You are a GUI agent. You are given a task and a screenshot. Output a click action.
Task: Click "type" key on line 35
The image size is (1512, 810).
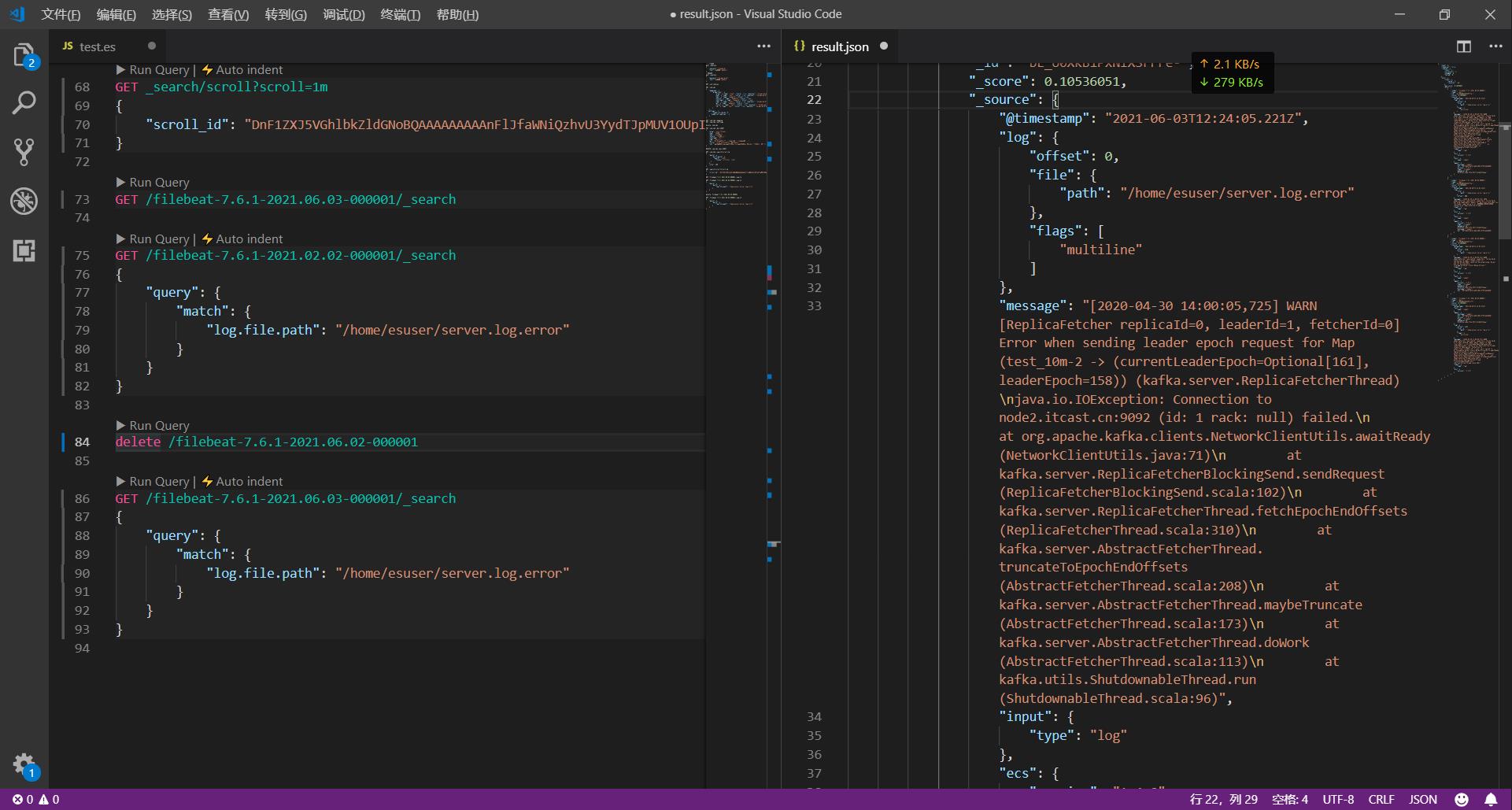(x=1052, y=735)
